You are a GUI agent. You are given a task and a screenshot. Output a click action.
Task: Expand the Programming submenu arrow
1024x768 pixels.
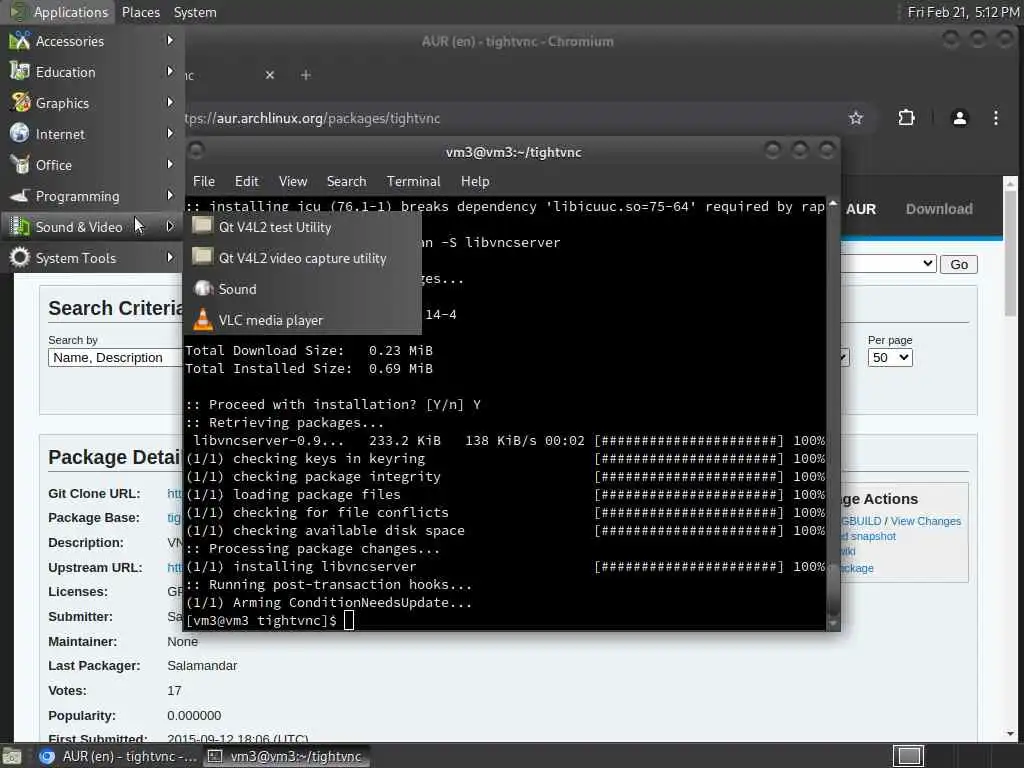pyautogui.click(x=170, y=195)
